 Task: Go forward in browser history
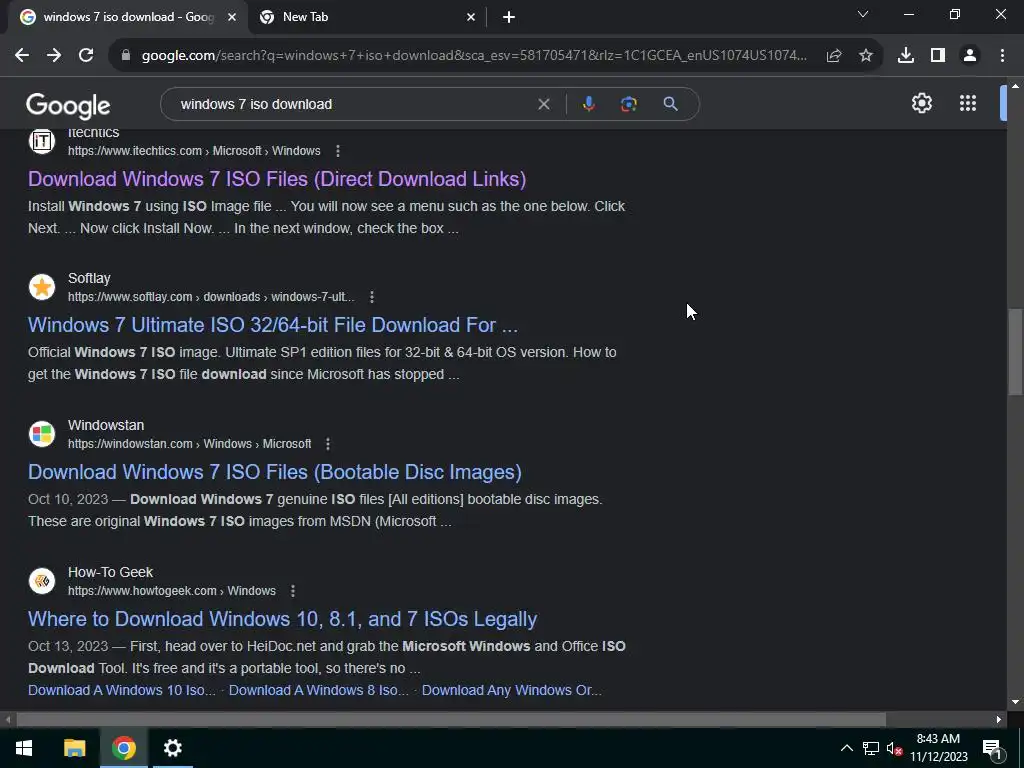[54, 56]
